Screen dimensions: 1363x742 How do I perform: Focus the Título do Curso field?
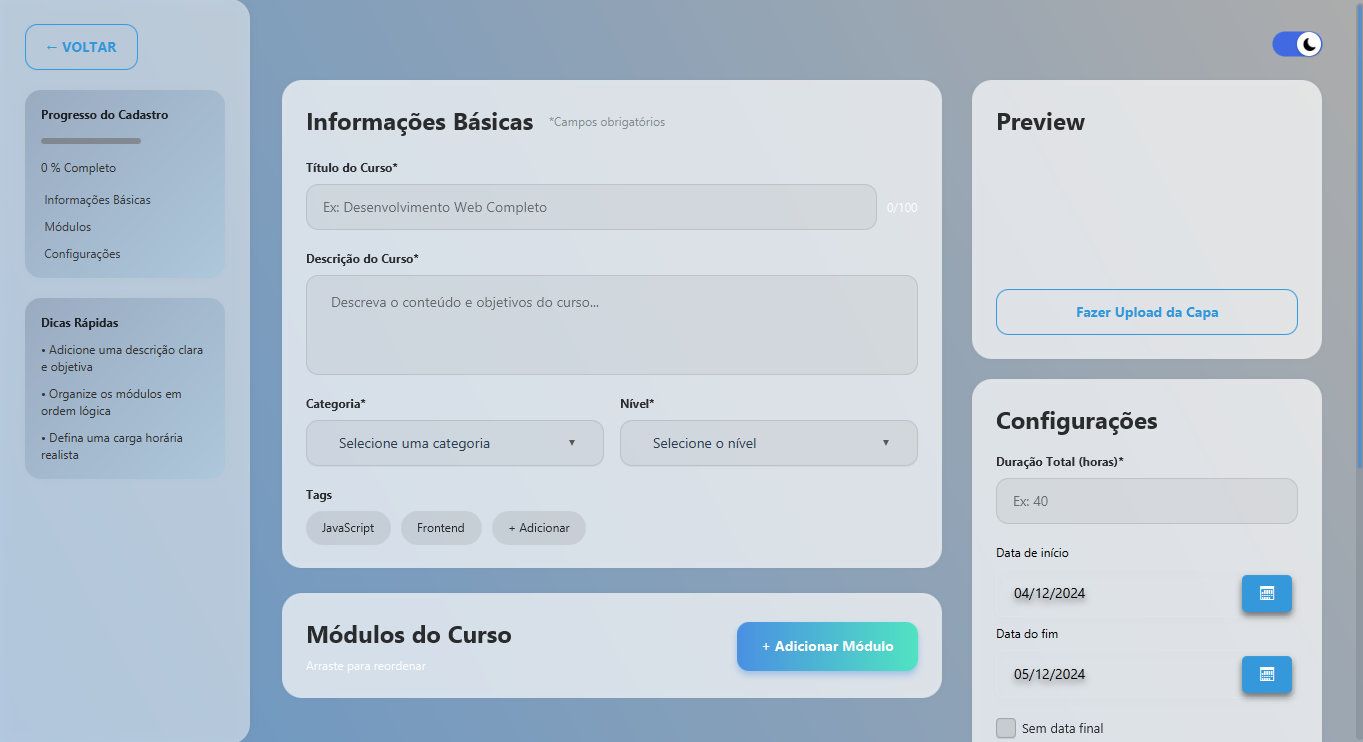pos(591,207)
